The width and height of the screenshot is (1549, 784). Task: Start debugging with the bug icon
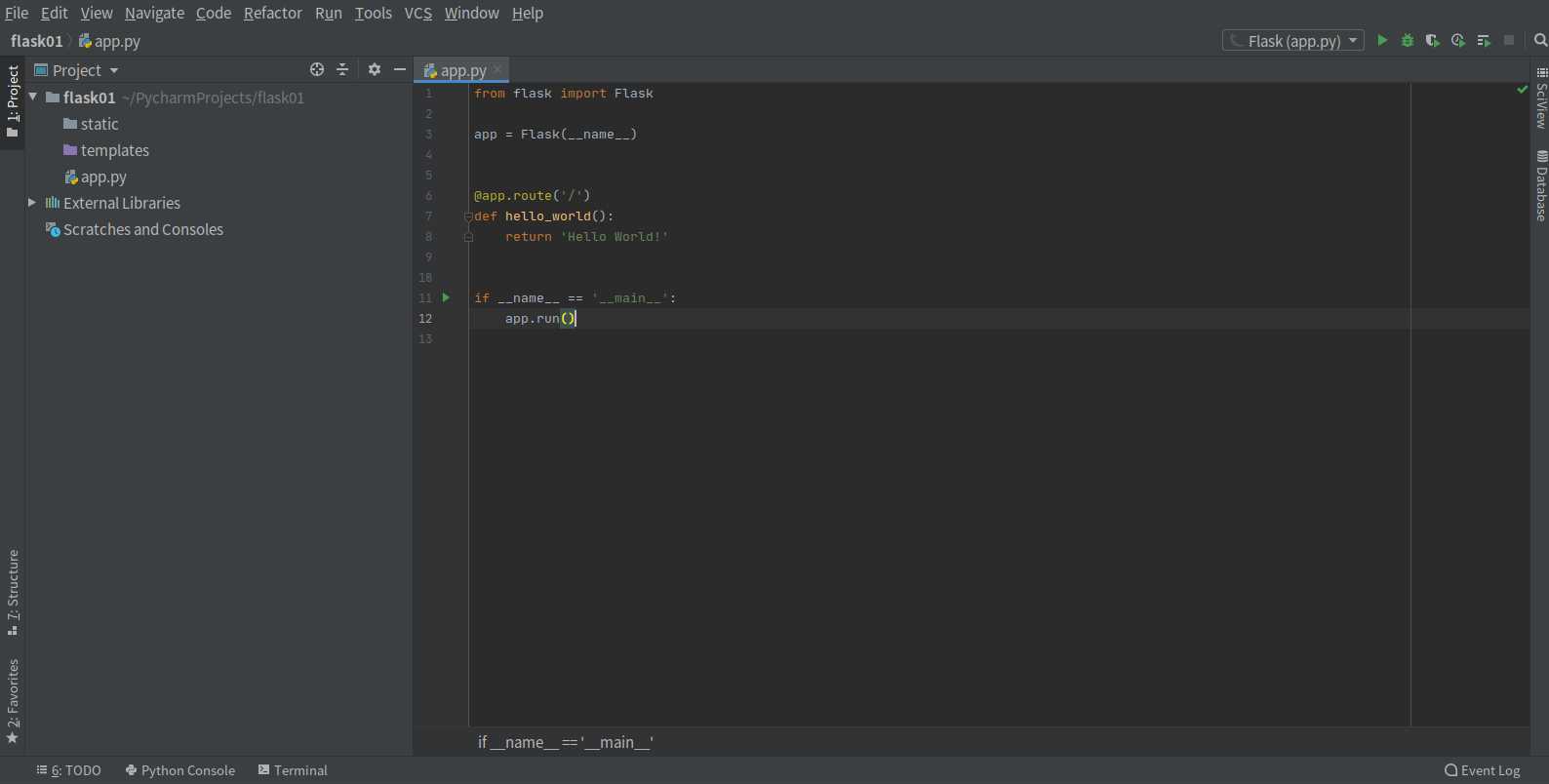[1408, 40]
